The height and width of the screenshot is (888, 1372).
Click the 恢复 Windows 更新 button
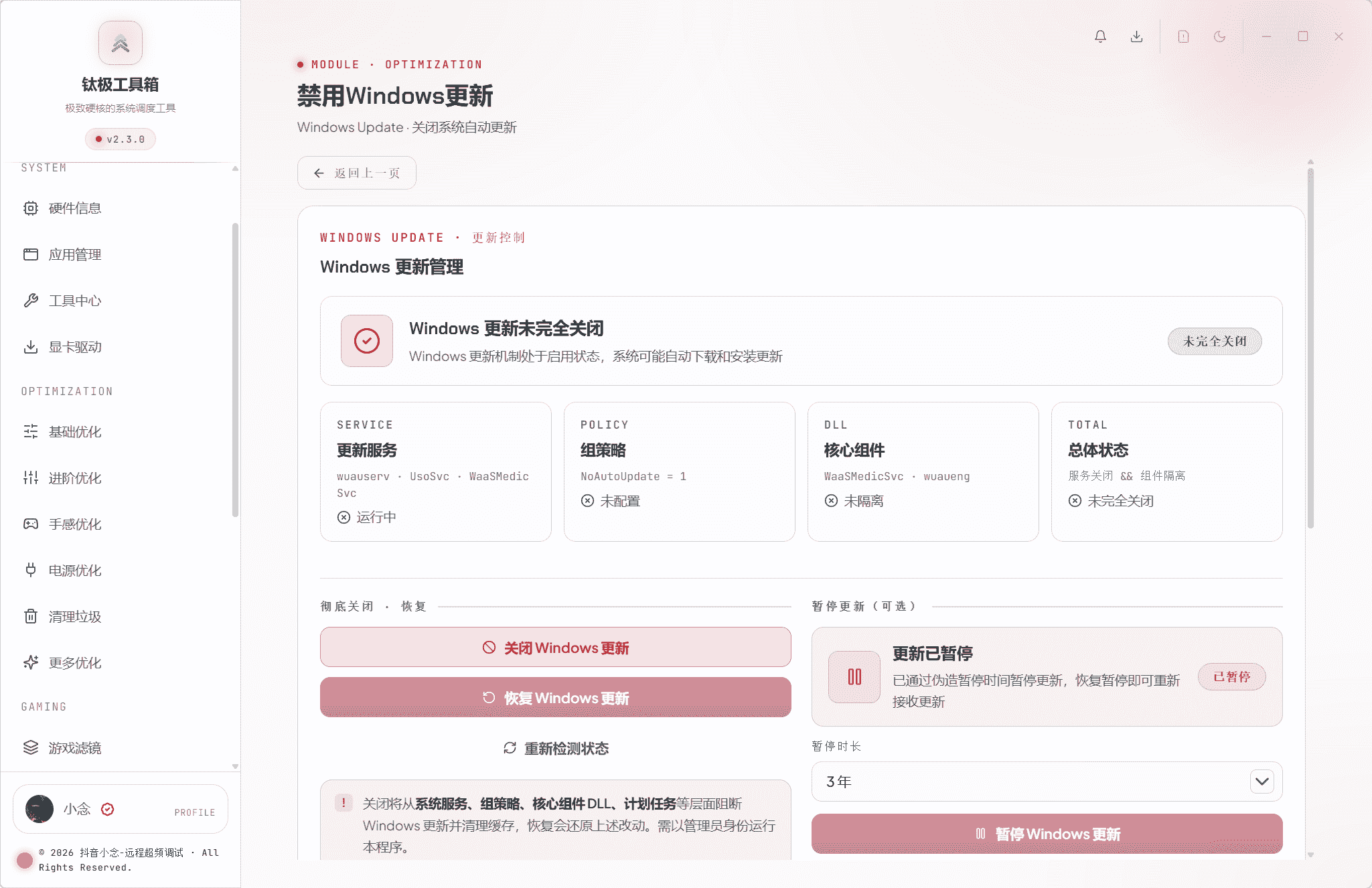(556, 697)
